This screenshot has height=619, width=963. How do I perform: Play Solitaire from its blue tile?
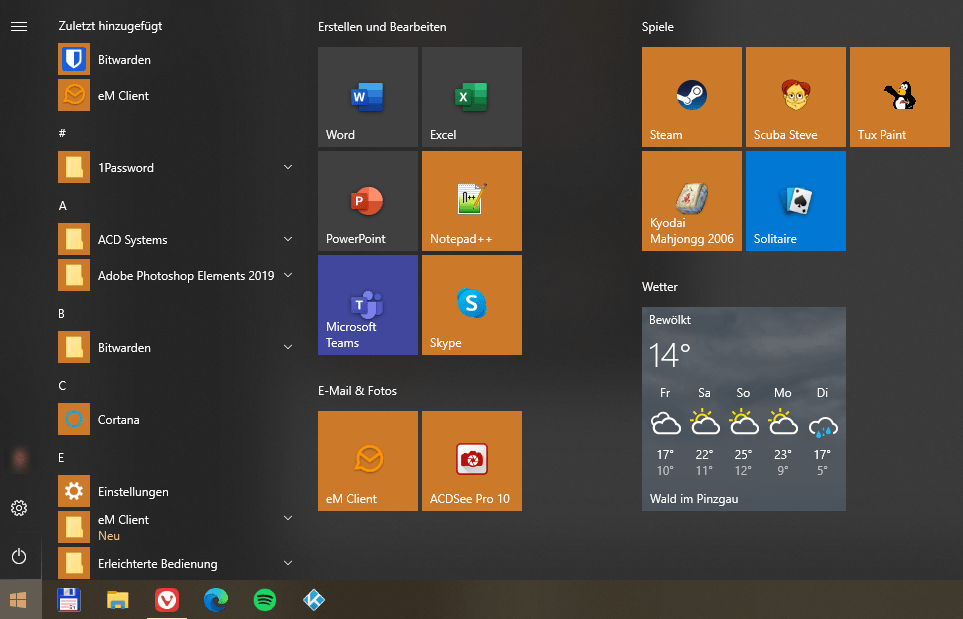coord(796,201)
